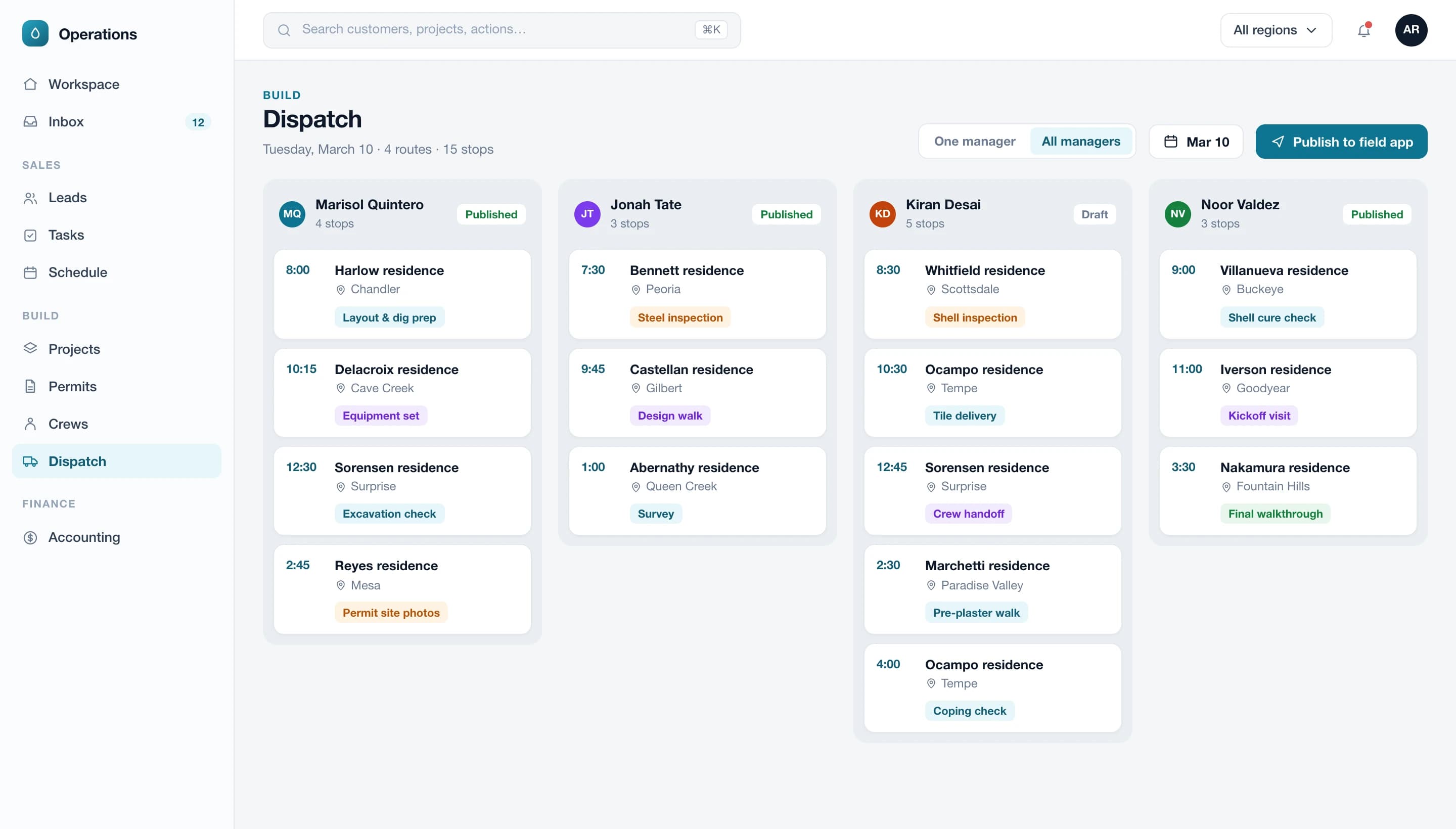Screen dimensions: 1456x829
Task: Click the Dispatch truck icon
Action: pyautogui.click(x=30, y=461)
